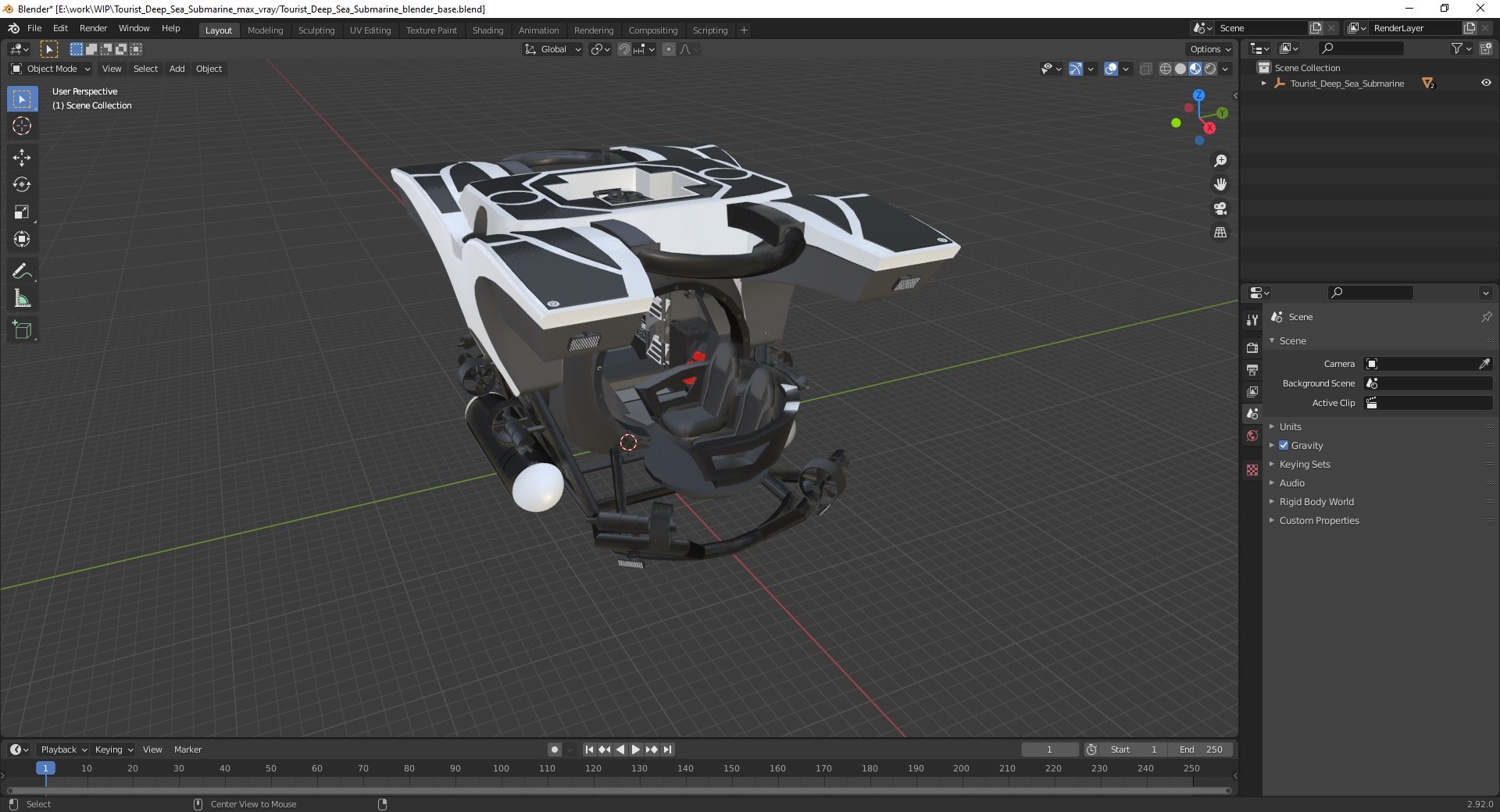Toggle X-ray mode button

1146,69
